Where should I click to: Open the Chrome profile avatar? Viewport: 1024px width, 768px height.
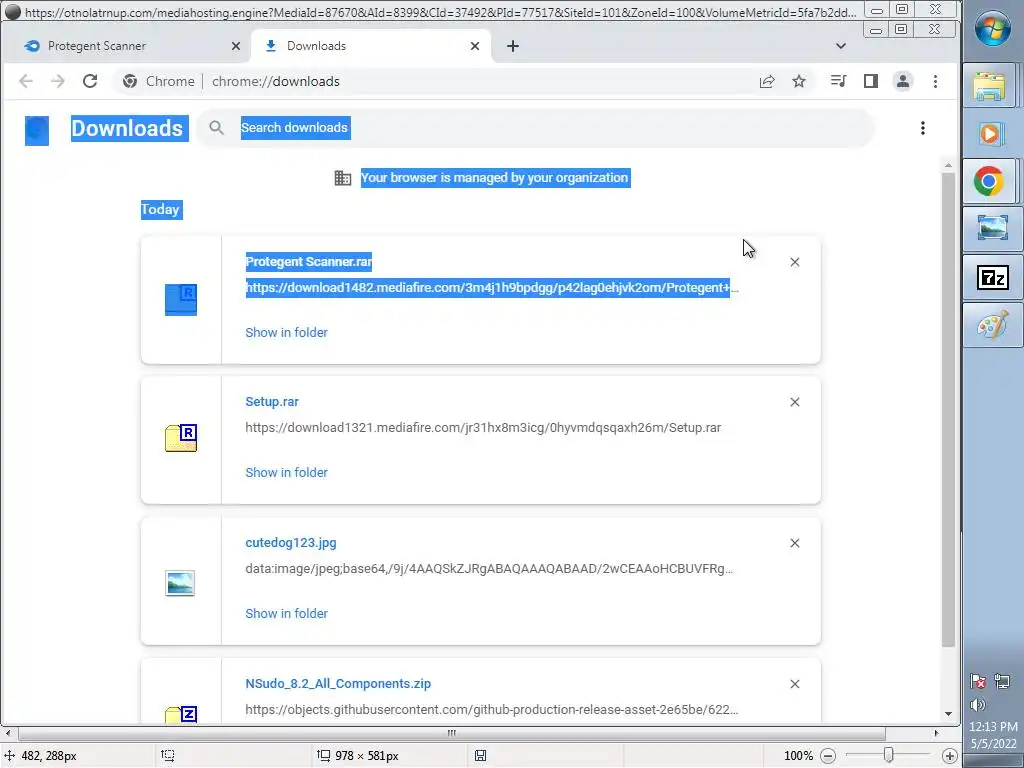(x=903, y=81)
